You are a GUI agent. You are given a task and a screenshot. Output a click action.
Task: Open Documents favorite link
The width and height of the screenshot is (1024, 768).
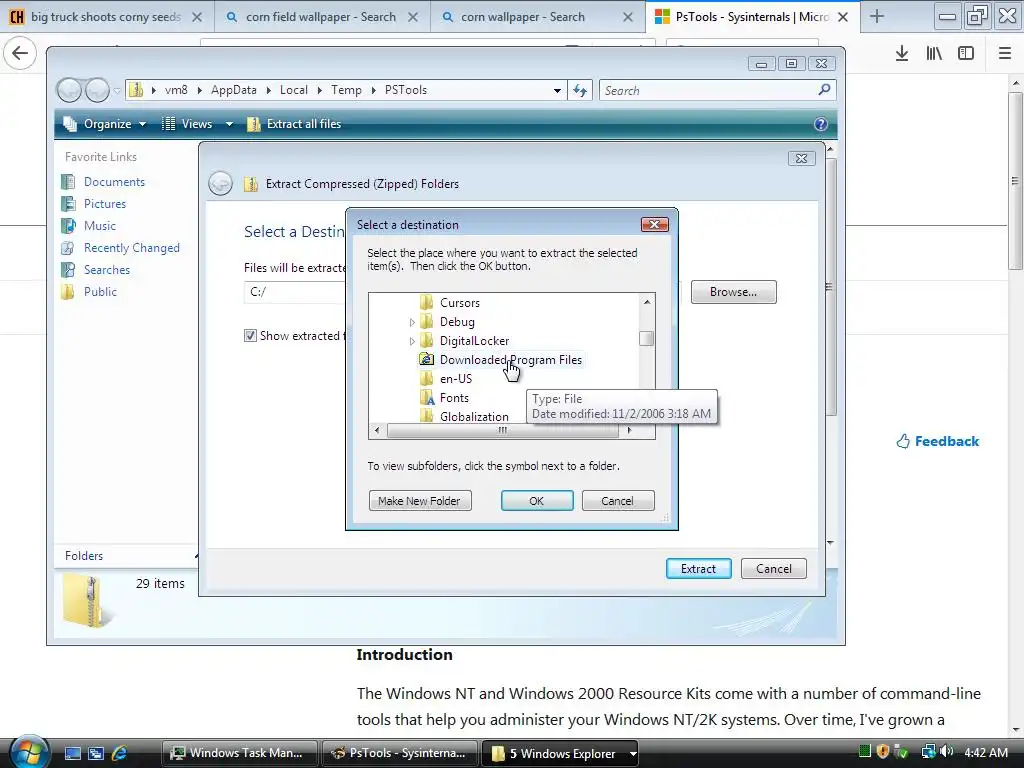(x=114, y=182)
